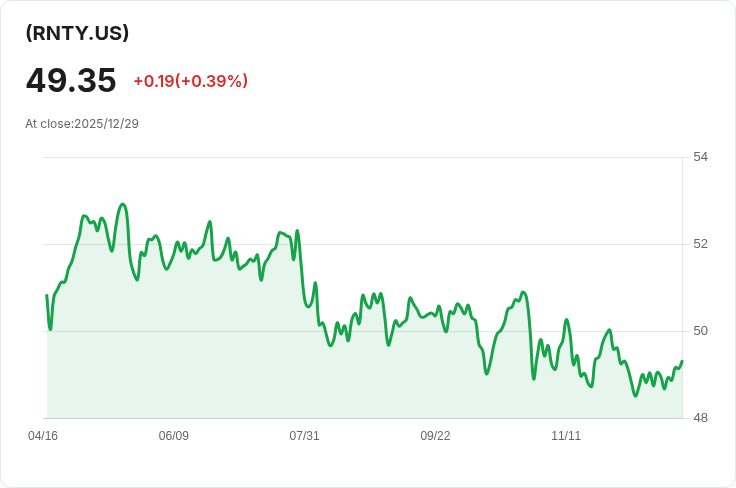This screenshot has height=488, width=736.
Task: Click the highest peak of the green line
Action: coord(122,204)
